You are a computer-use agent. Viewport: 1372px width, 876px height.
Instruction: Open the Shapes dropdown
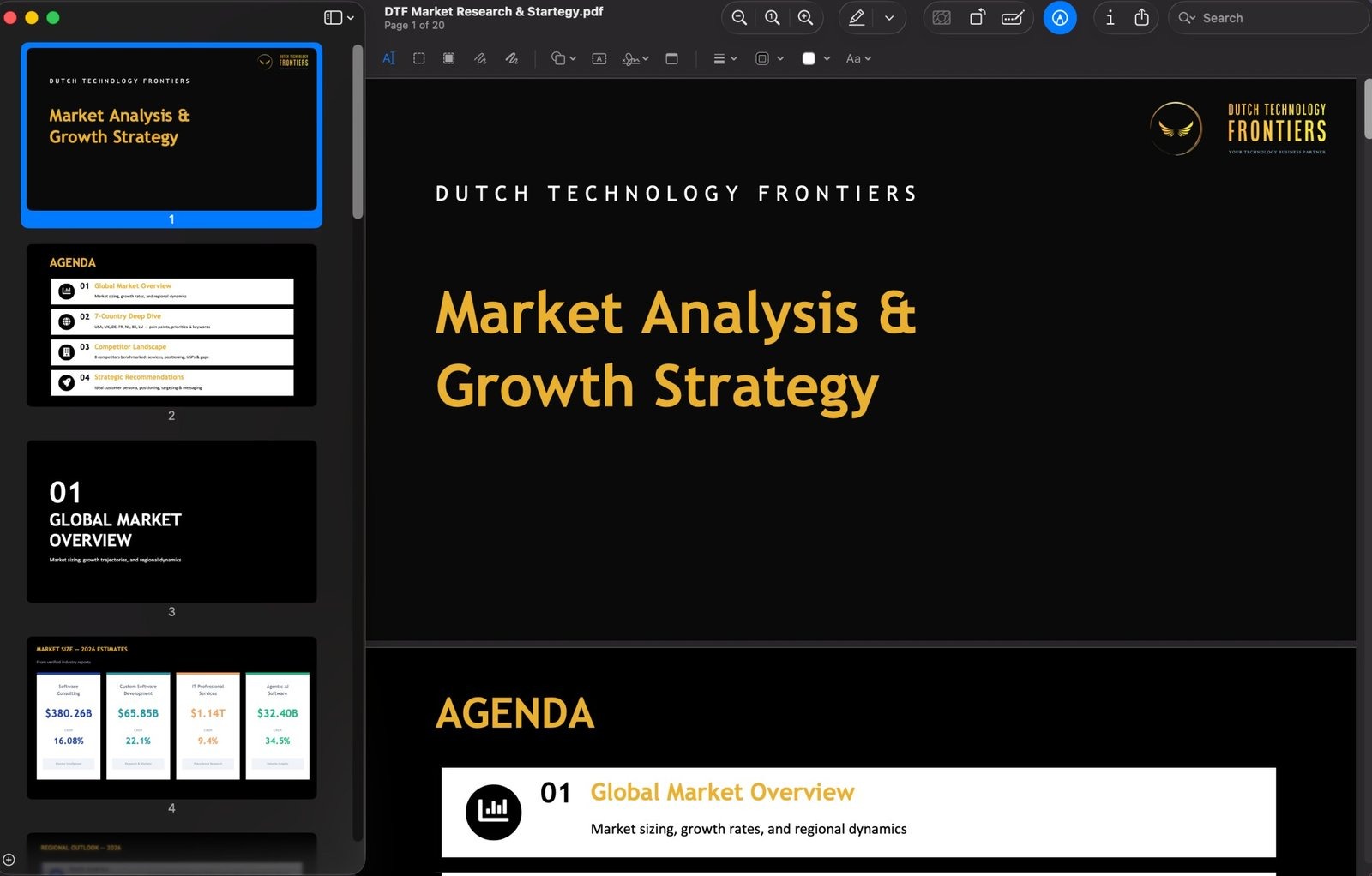[x=563, y=58]
